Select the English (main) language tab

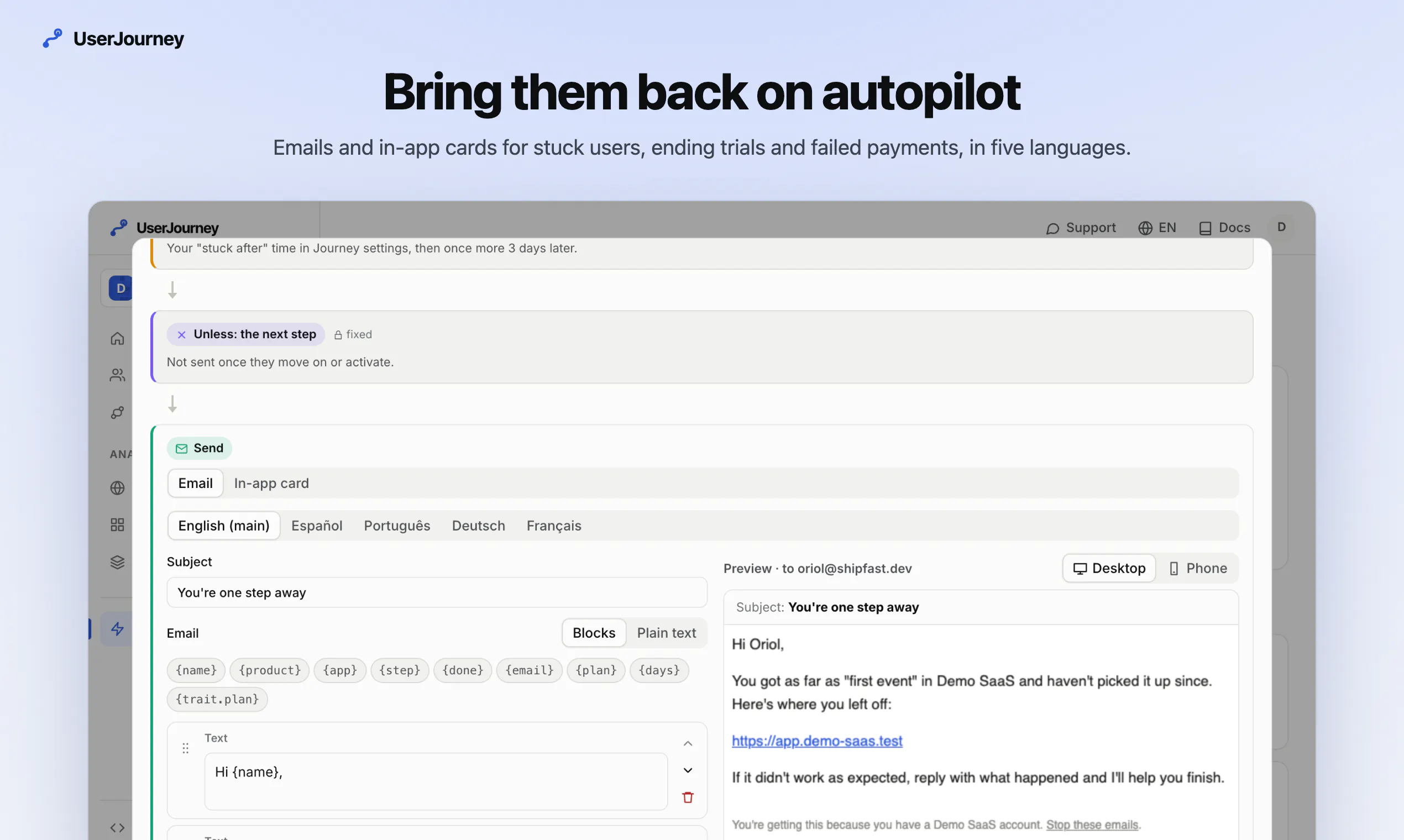[x=224, y=526]
